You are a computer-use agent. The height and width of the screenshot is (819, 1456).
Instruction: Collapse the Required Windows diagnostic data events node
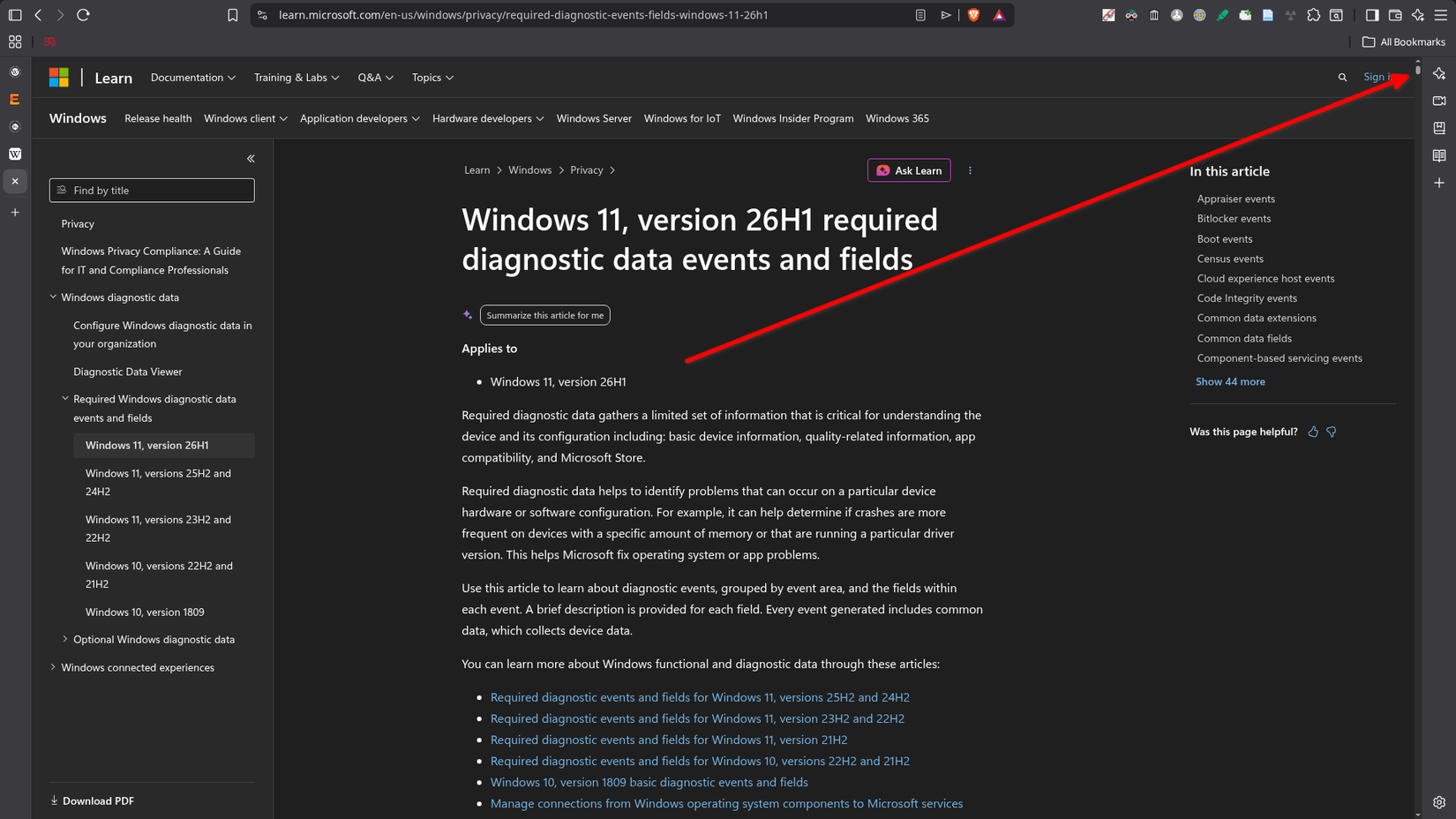65,399
